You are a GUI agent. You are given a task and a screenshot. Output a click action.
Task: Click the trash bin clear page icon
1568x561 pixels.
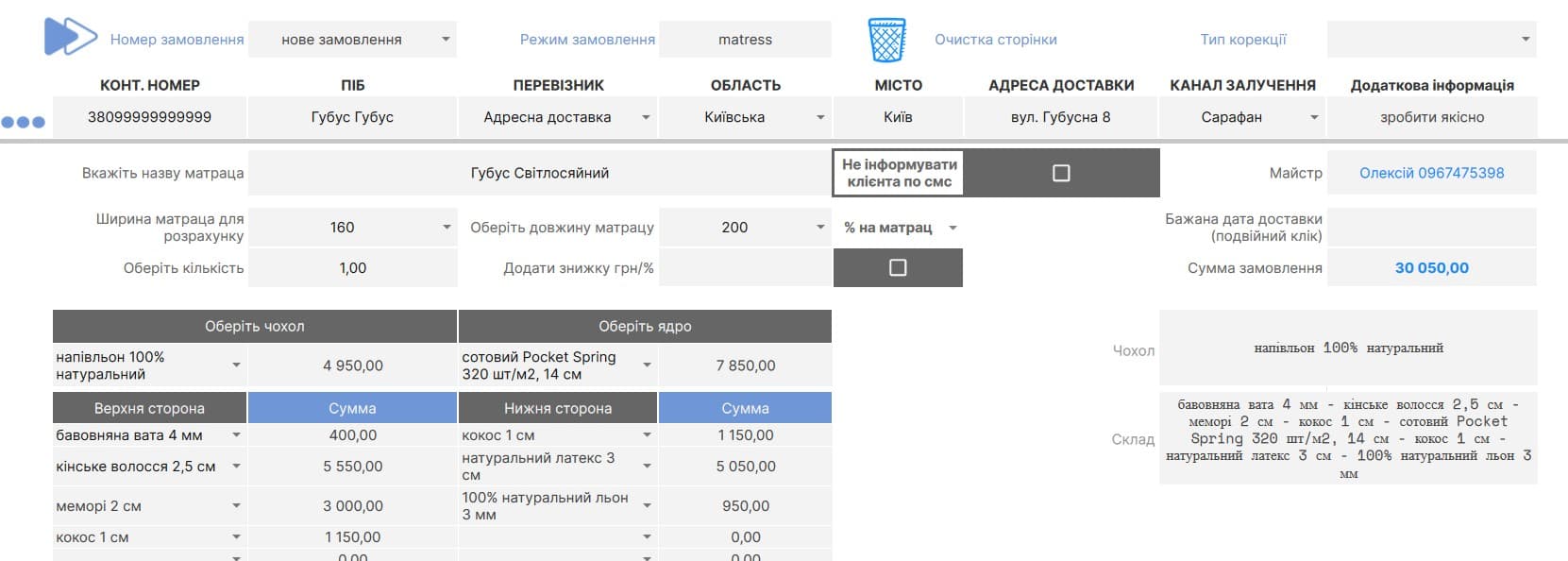click(x=886, y=40)
